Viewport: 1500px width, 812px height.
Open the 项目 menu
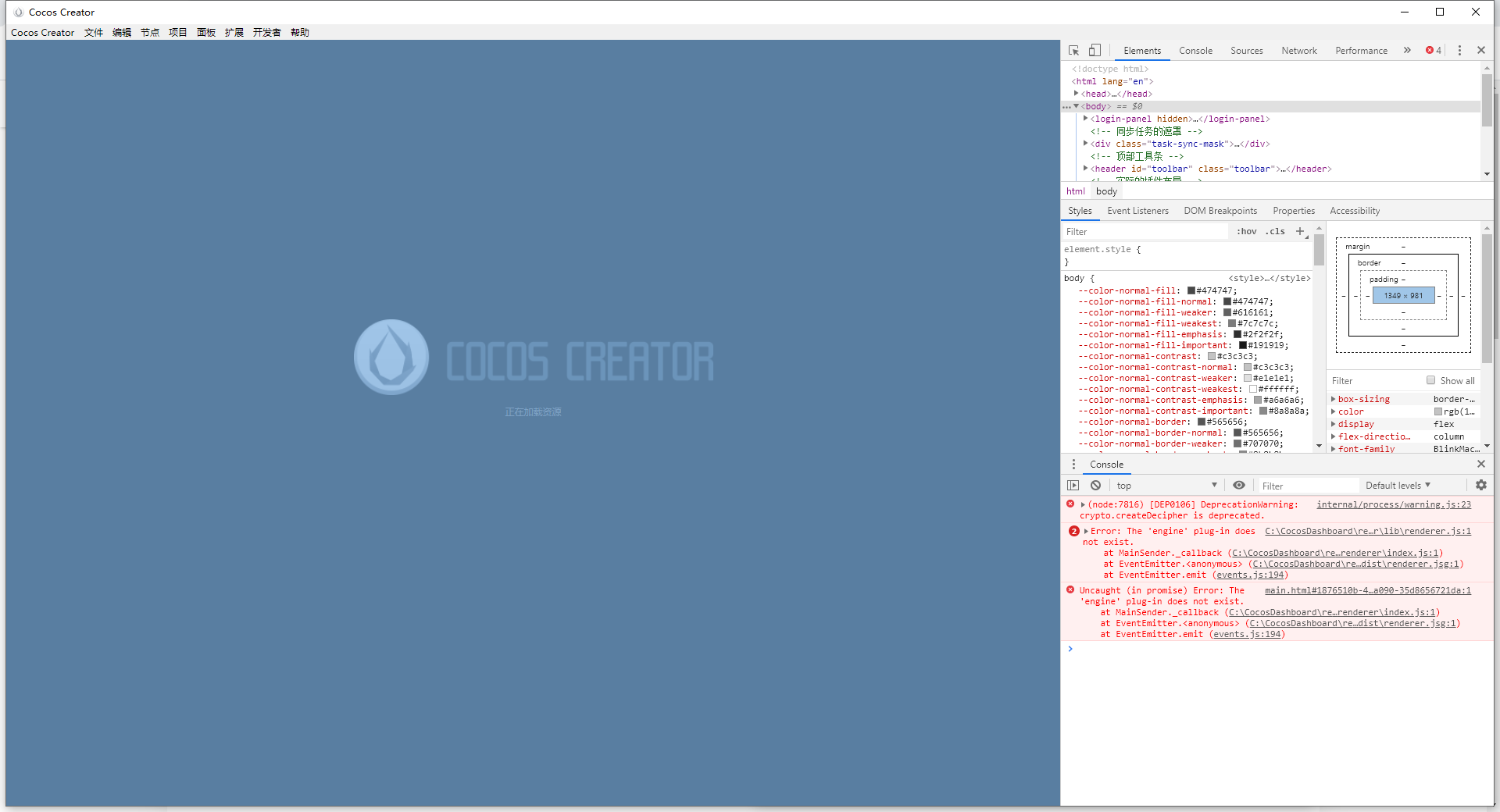[x=178, y=32]
